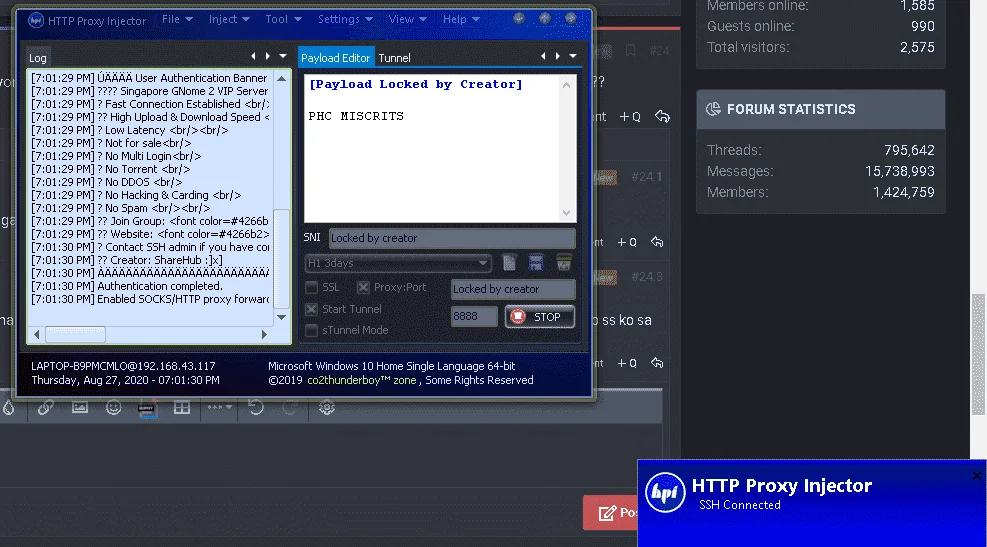
Task: Click the forum editor undo icon
Action: 256,408
